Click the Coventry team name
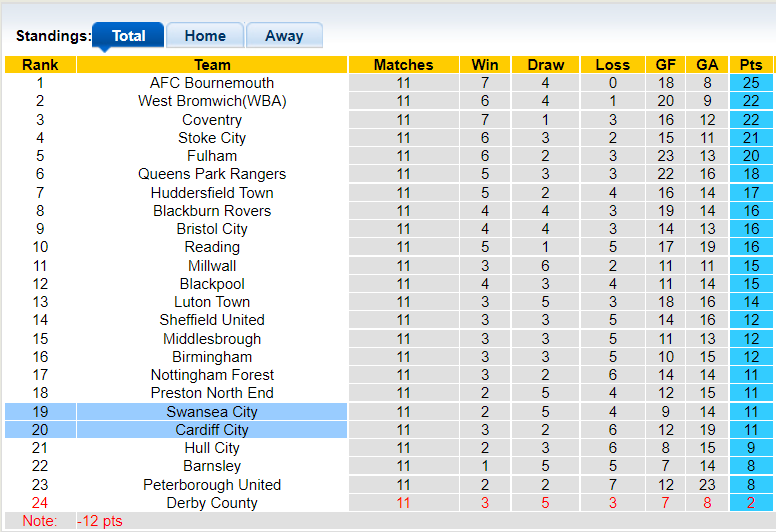This screenshot has width=776, height=532. pos(212,120)
